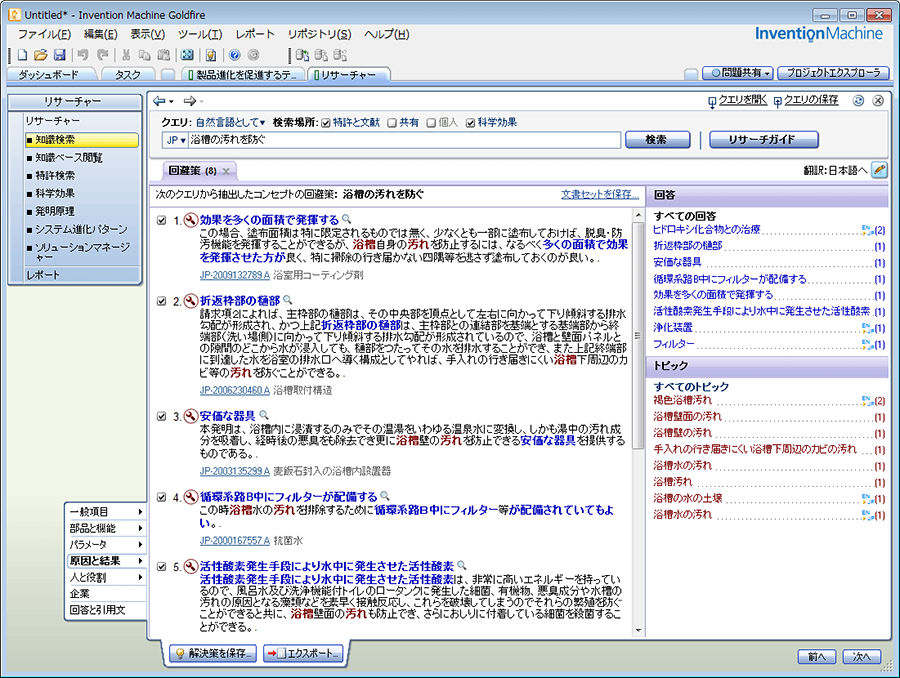Switch to the ダッシュボード tab
The image size is (900, 678).
coord(49,75)
